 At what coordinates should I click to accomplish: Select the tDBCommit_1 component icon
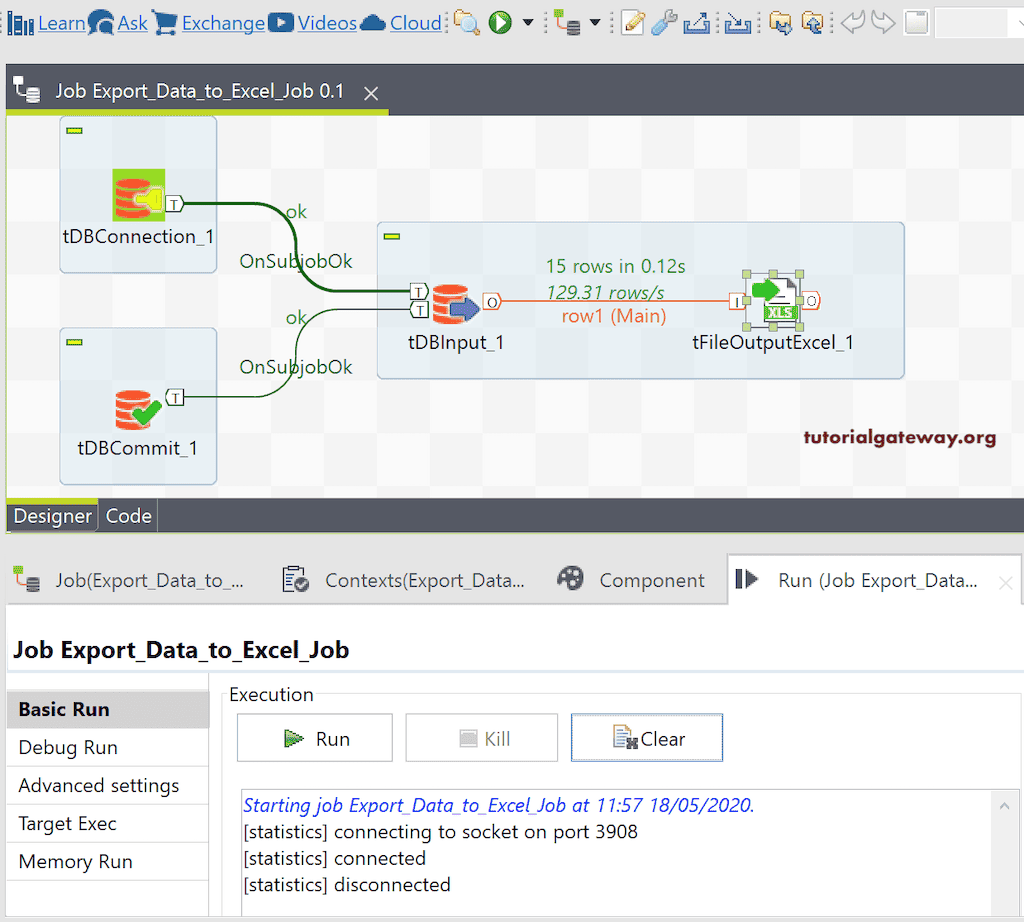(138, 410)
